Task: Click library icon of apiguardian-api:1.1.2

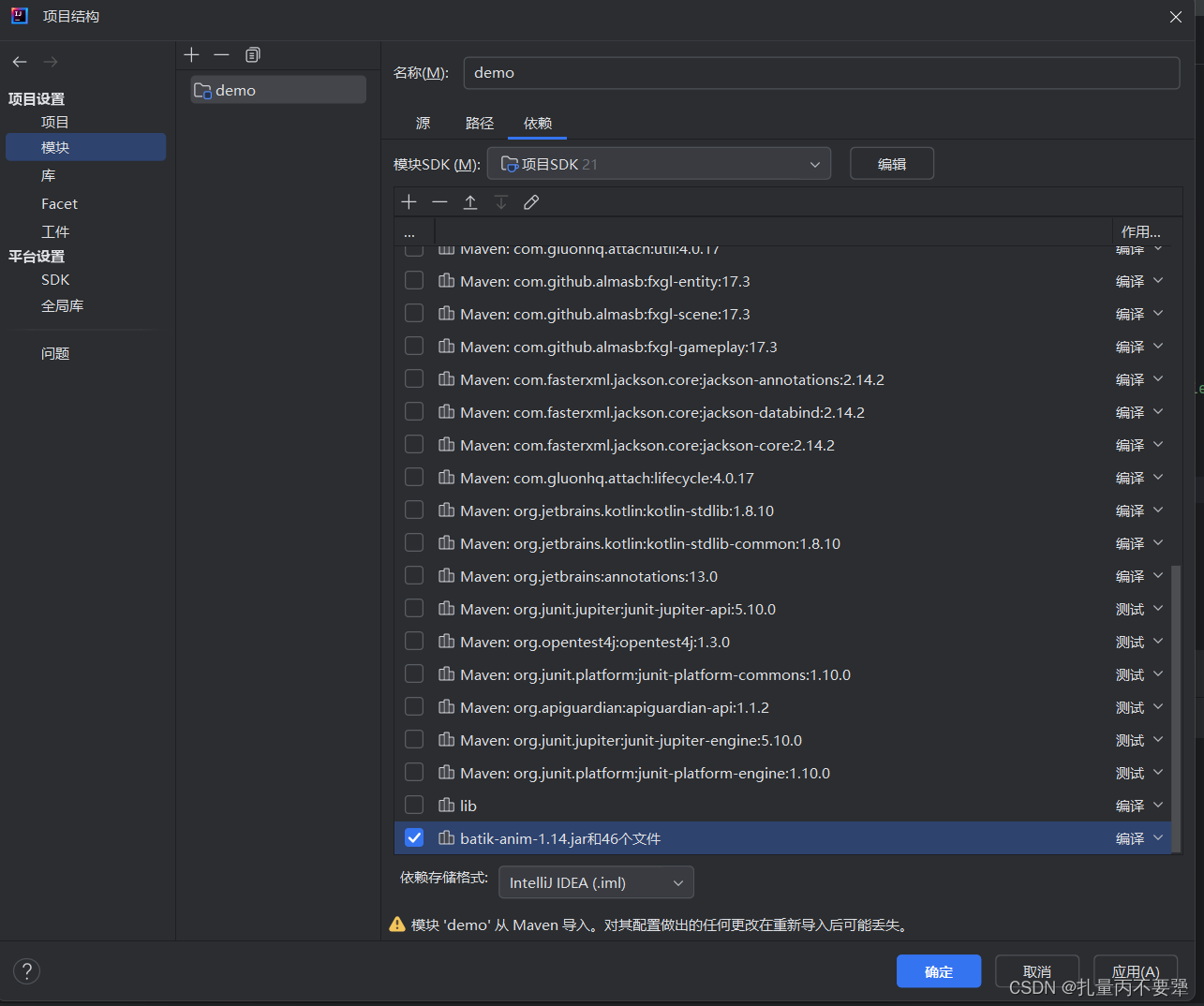Action: (x=446, y=707)
